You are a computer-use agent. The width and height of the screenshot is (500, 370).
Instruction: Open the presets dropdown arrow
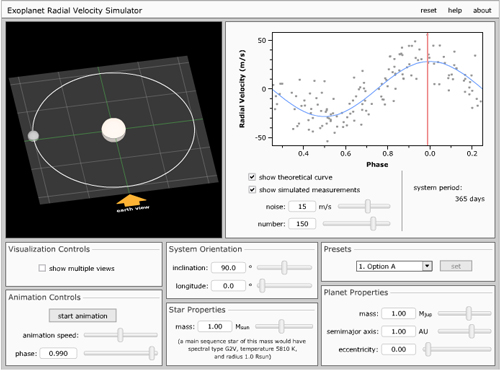pyautogui.click(x=427, y=266)
